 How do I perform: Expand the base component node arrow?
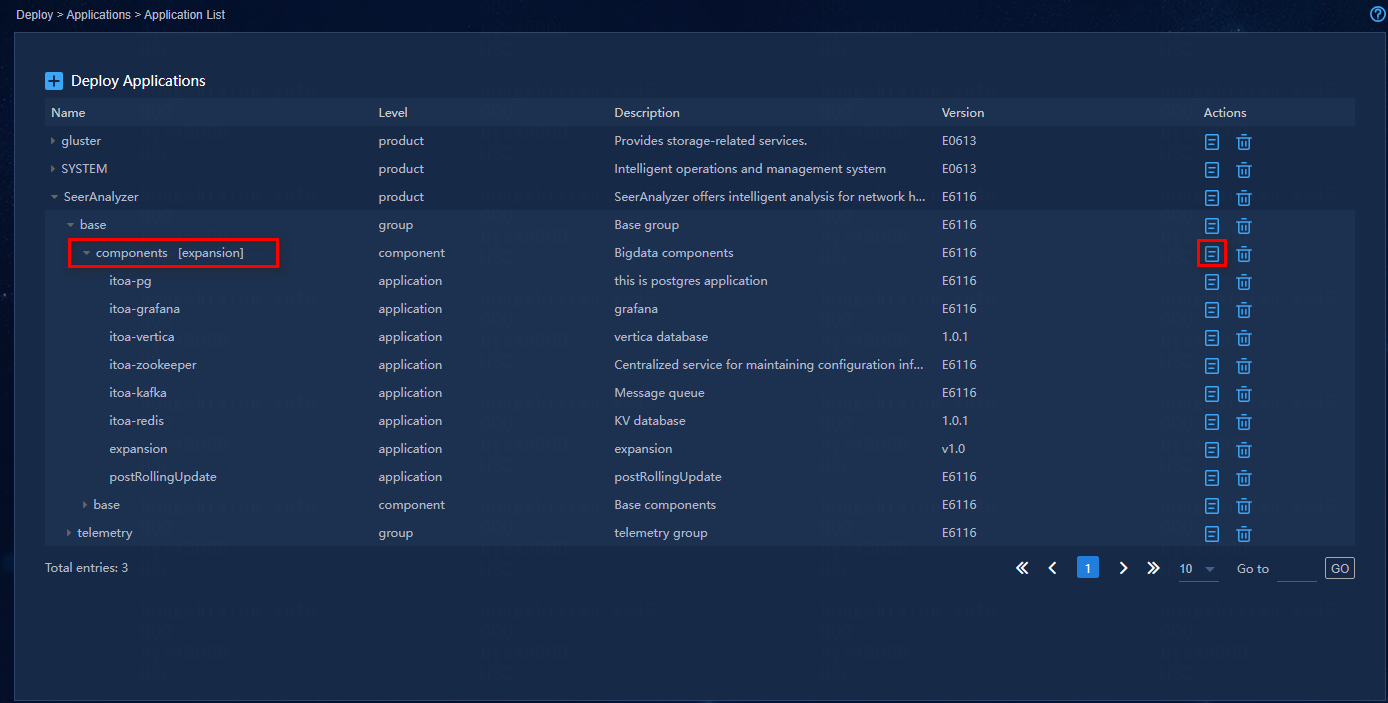point(85,505)
